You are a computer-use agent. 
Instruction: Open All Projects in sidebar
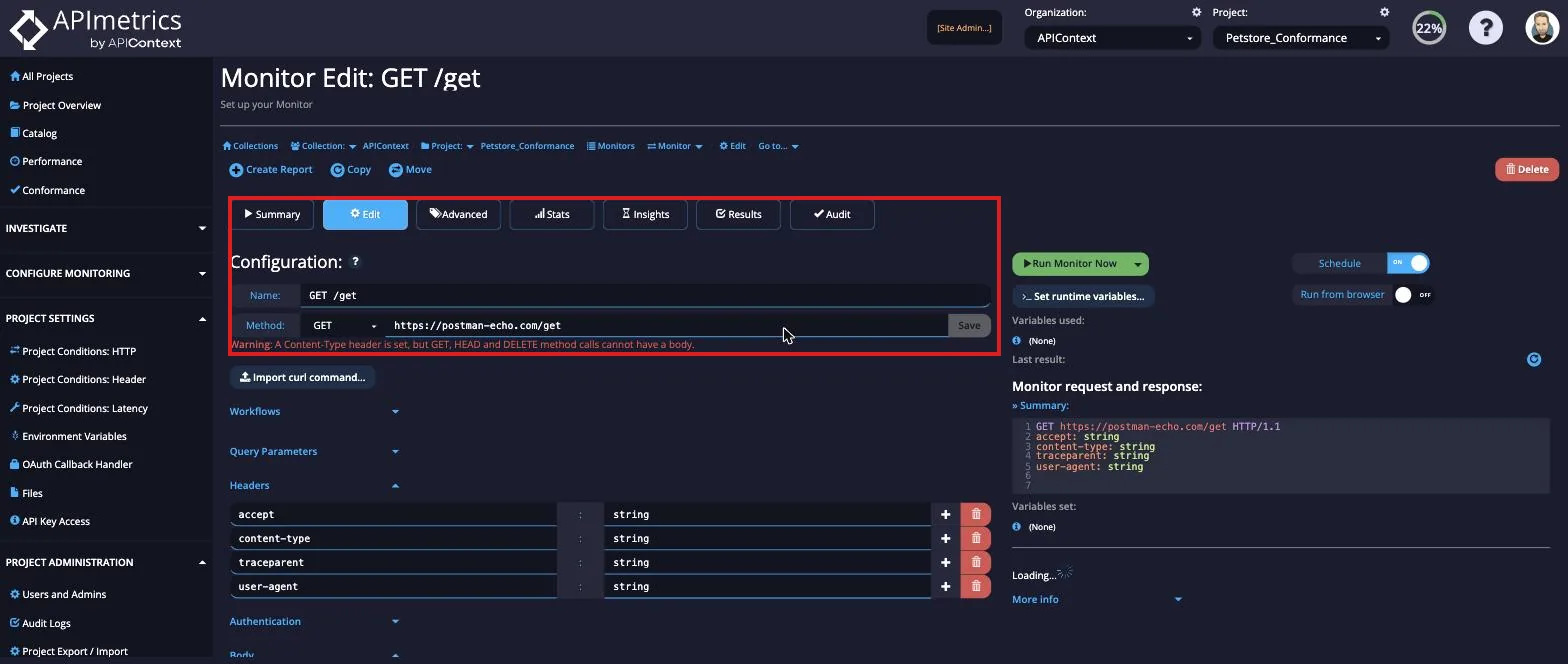[x=41, y=76]
